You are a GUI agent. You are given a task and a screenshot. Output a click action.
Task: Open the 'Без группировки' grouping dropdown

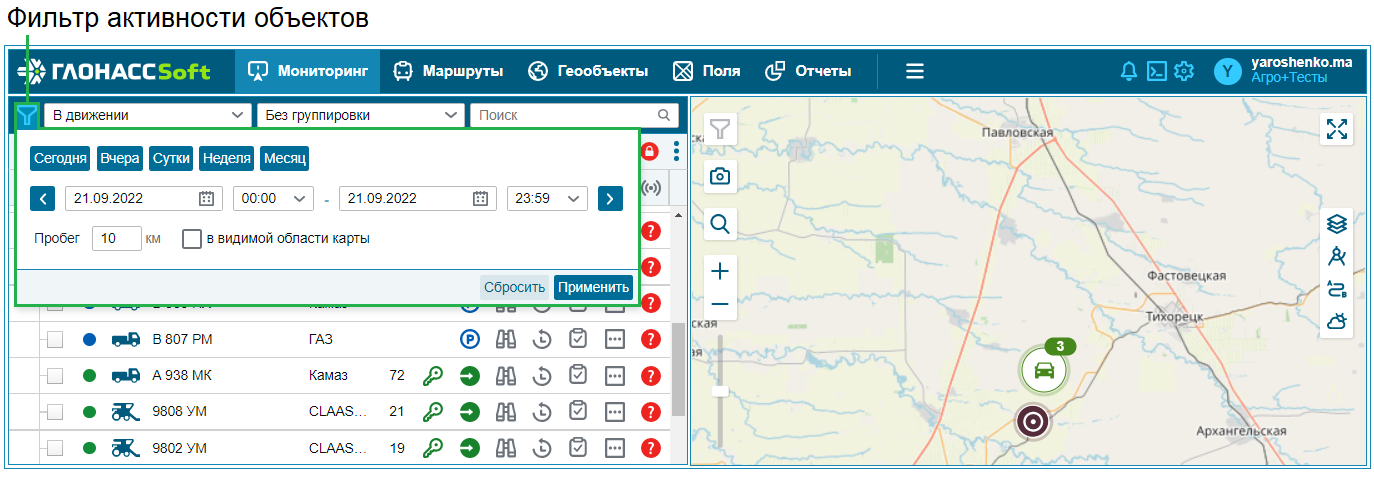[361, 115]
